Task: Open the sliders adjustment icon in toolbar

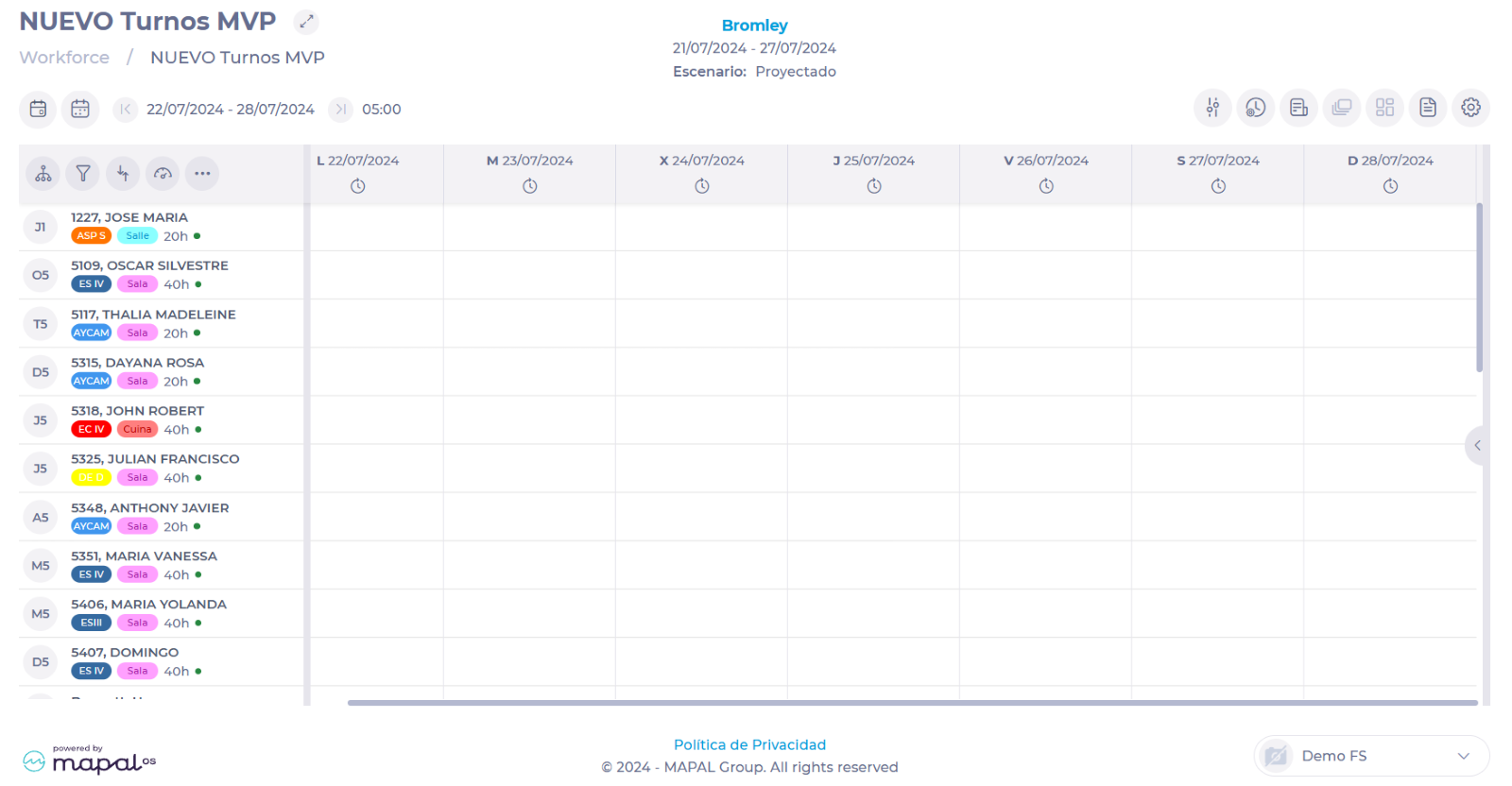Action: (1212, 108)
